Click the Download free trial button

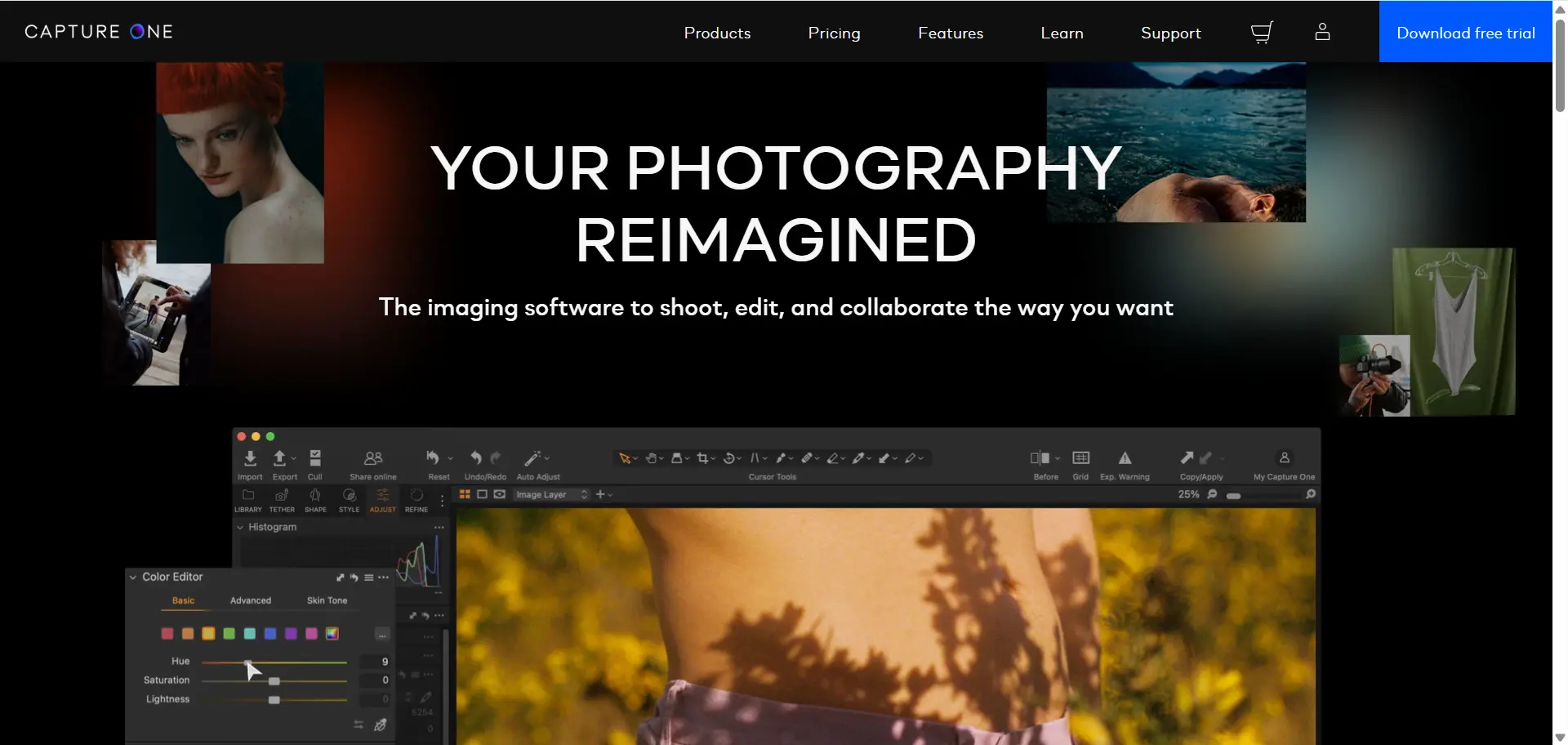pyautogui.click(x=1465, y=32)
